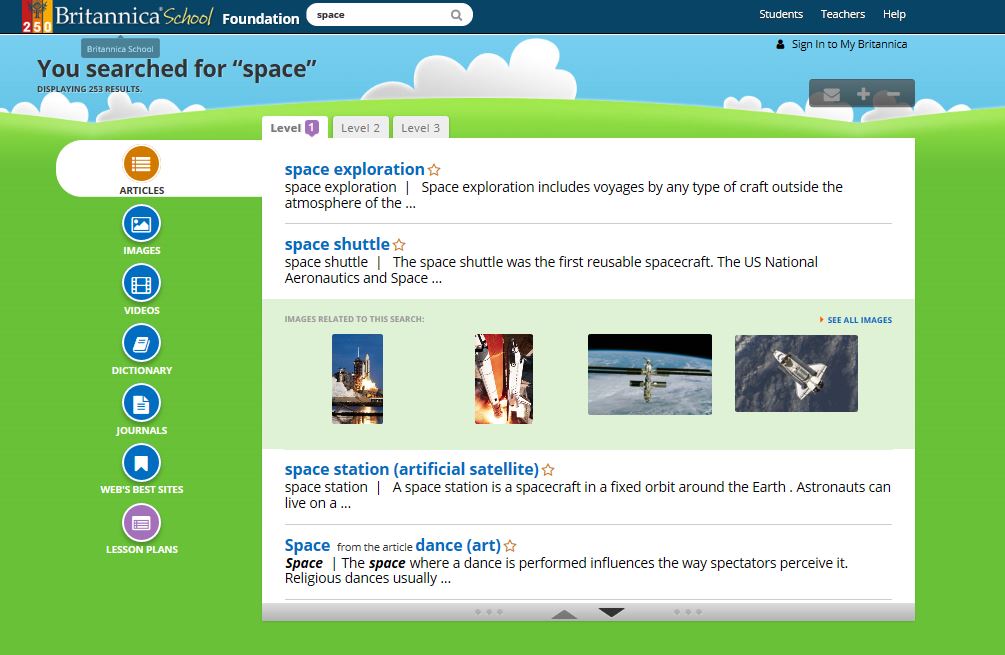The width and height of the screenshot is (1005, 655).
Task: Click Sign In to My Britannica
Action: pyautogui.click(x=849, y=44)
